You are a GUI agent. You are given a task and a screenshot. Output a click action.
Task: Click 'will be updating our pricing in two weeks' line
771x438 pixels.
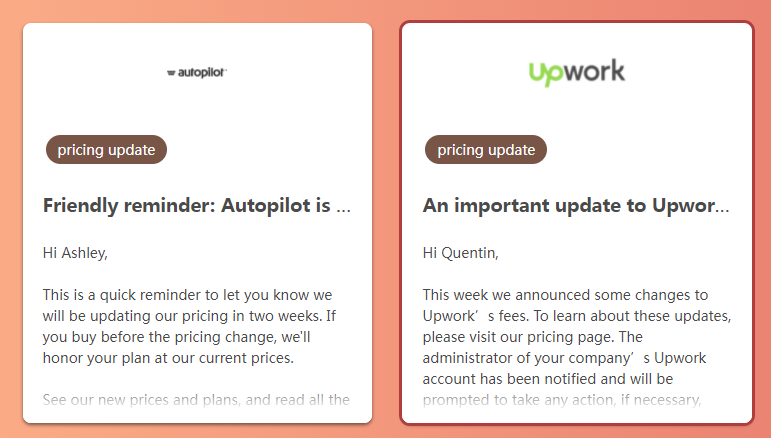[x=189, y=316]
